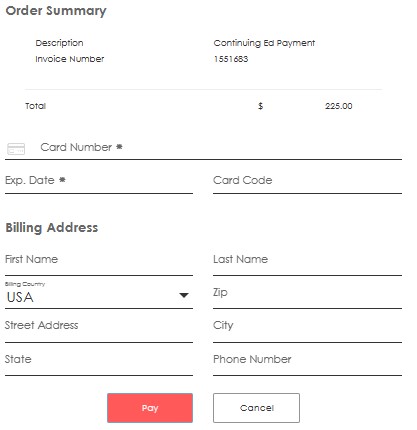
Task: Click the Street Address field
Action: click(x=99, y=327)
